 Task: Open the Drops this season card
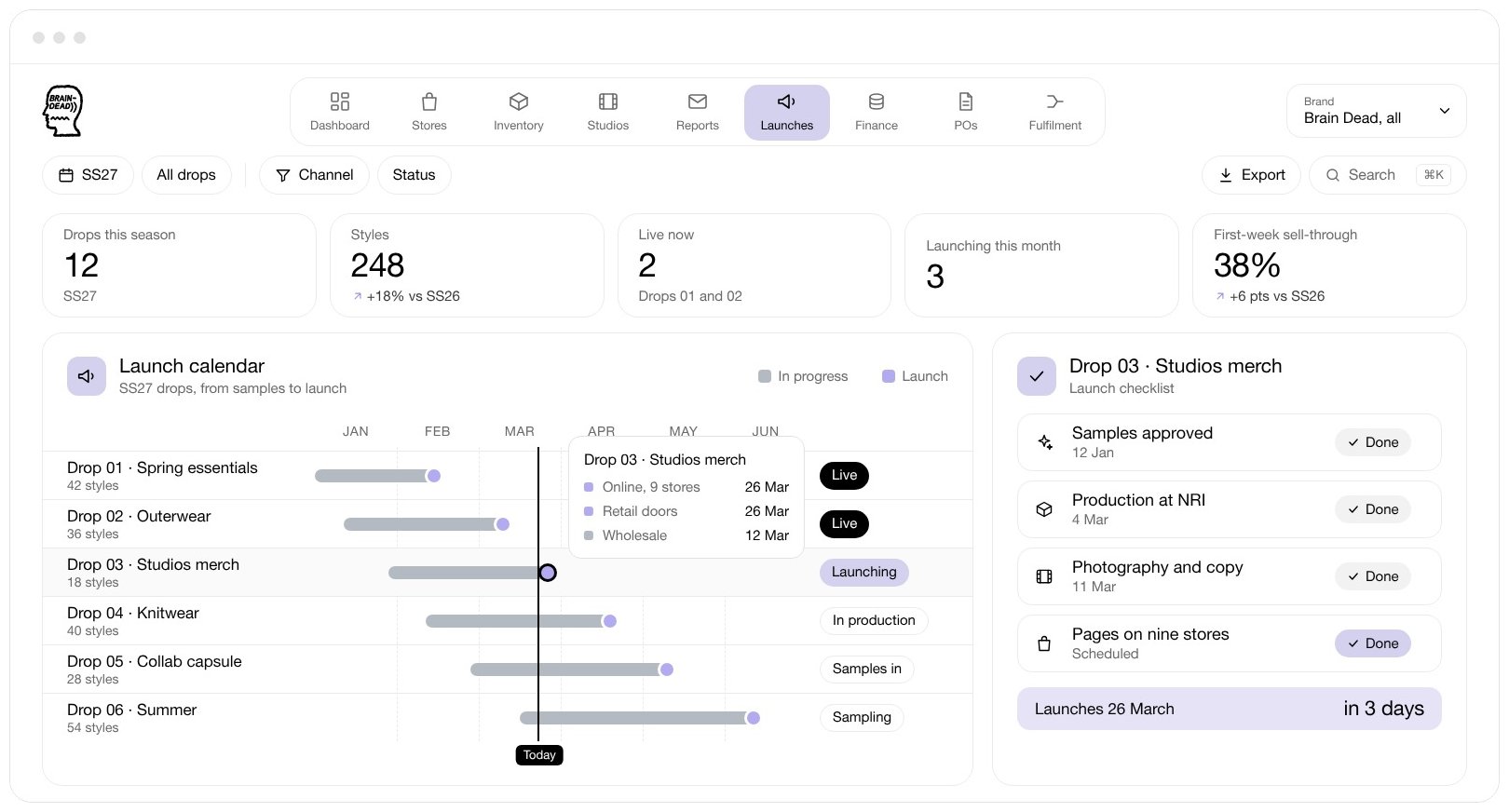pos(180,265)
